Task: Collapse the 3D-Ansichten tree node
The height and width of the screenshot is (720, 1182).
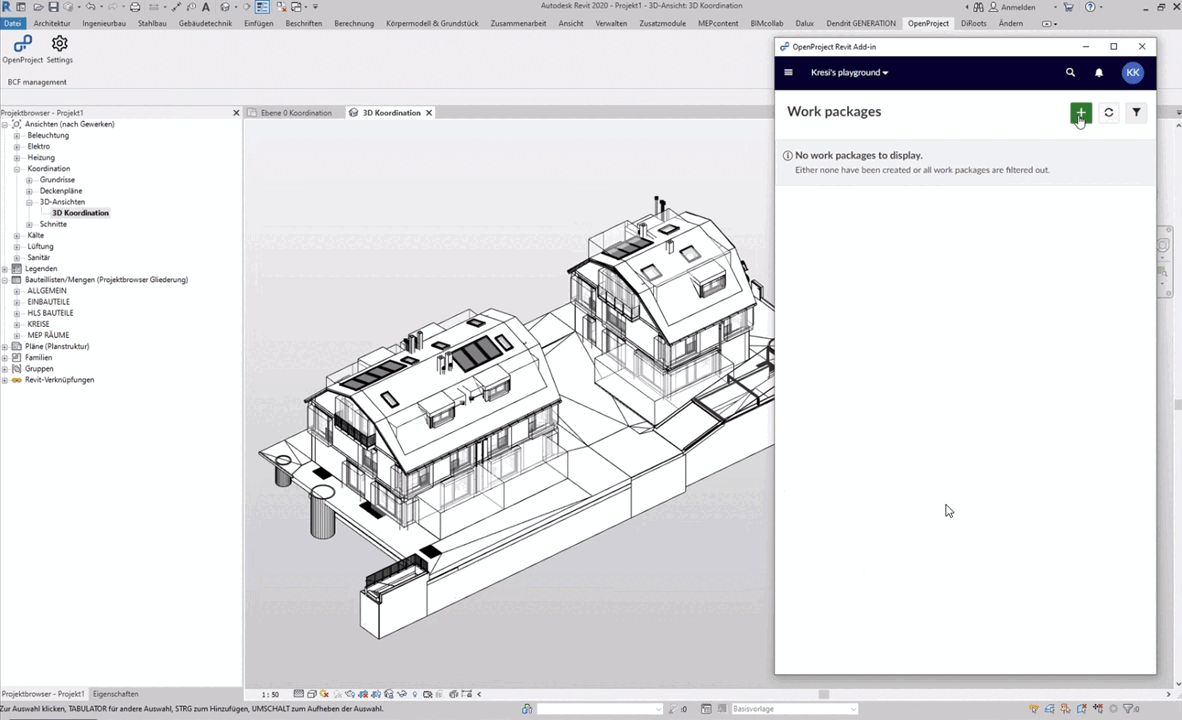Action: [x=30, y=201]
